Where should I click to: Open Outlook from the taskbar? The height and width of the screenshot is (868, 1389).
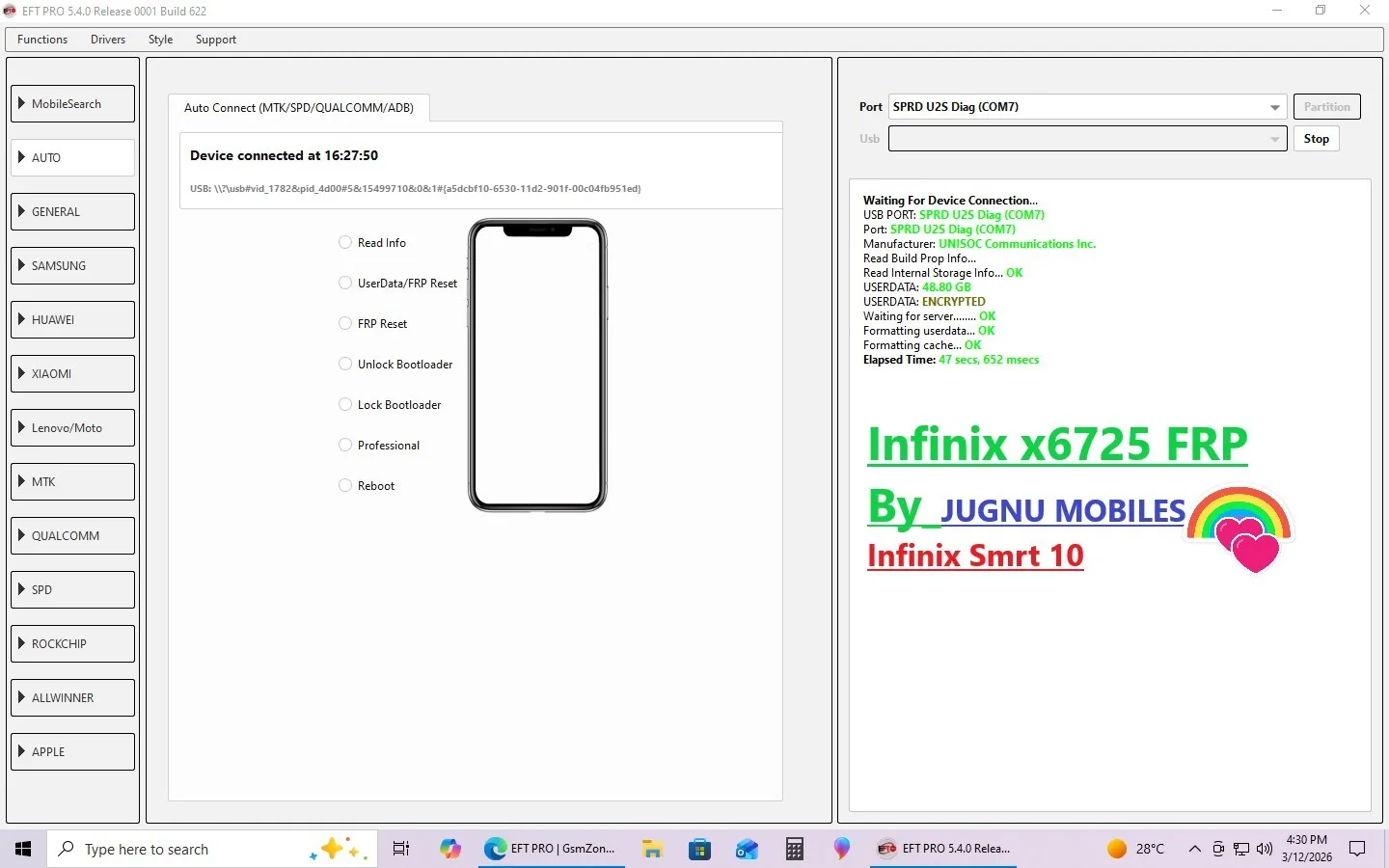pos(747,849)
